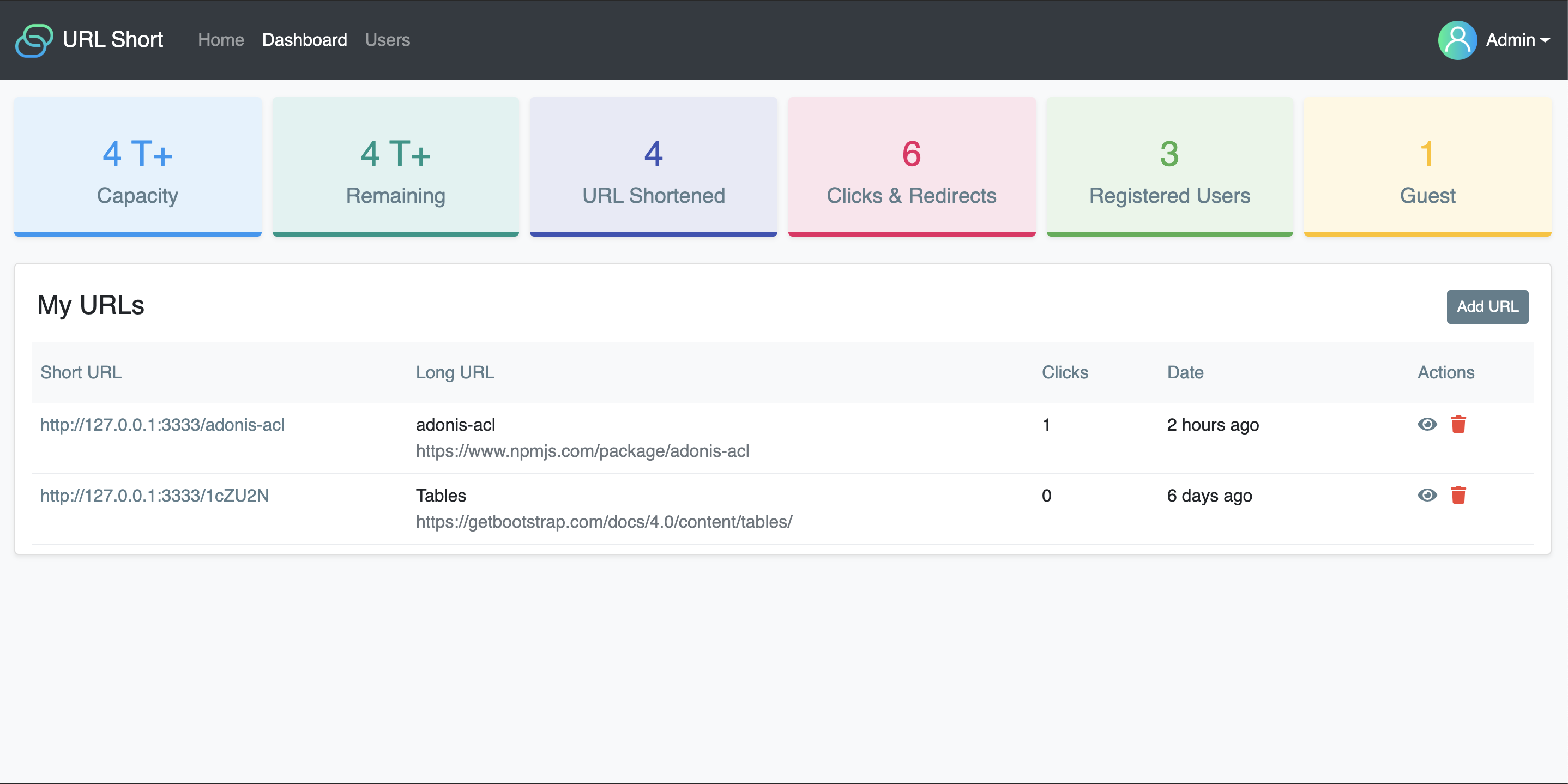Screen dimensions: 1568x784
Task: Click the URL Short brand text
Action: [x=113, y=40]
